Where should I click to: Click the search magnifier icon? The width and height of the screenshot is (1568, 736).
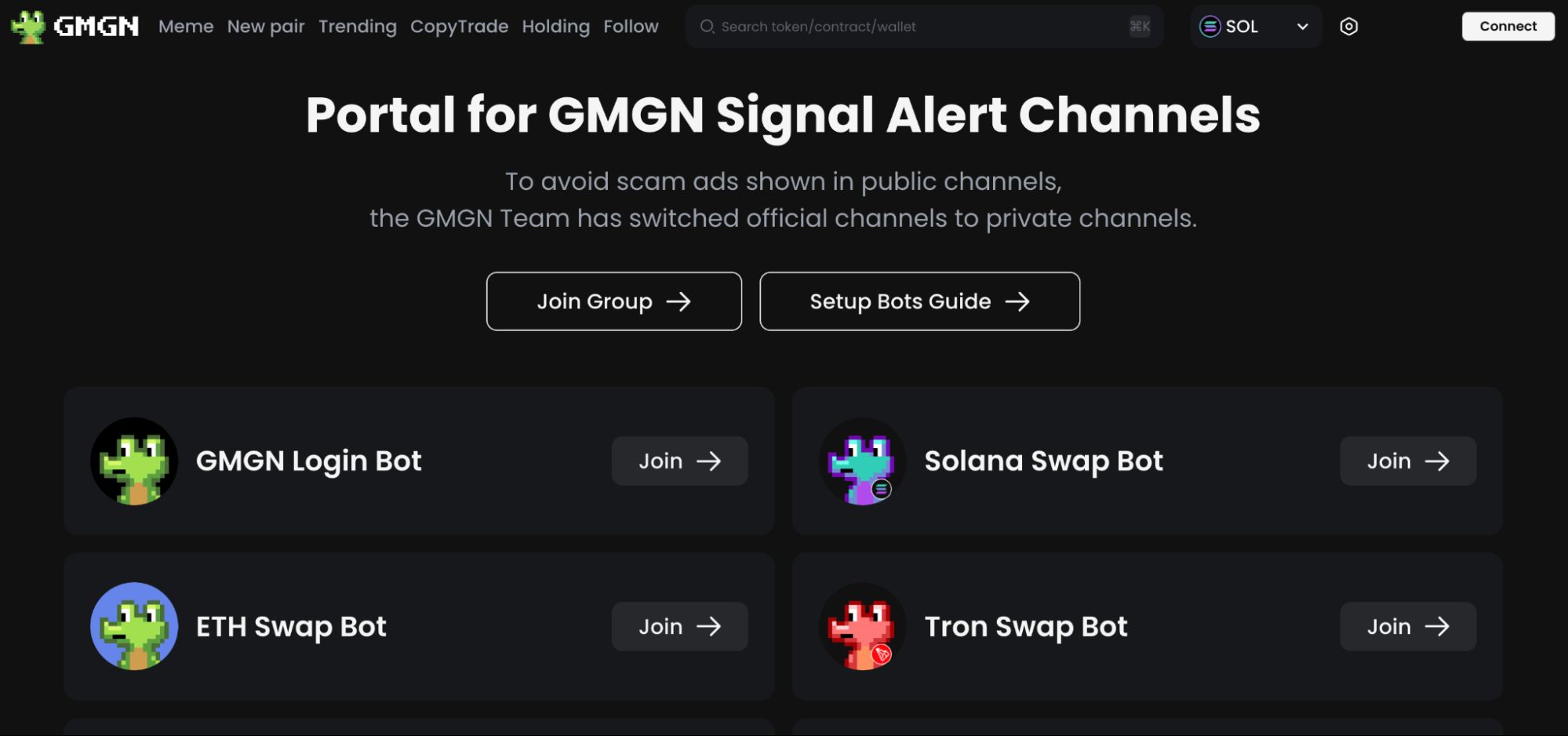click(707, 27)
